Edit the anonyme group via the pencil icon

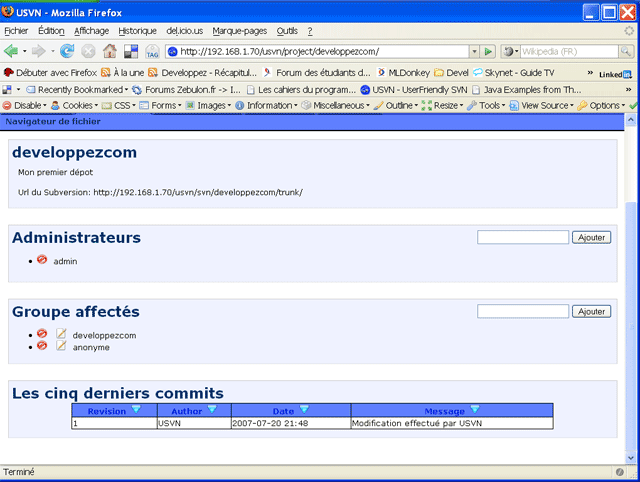click(x=61, y=346)
